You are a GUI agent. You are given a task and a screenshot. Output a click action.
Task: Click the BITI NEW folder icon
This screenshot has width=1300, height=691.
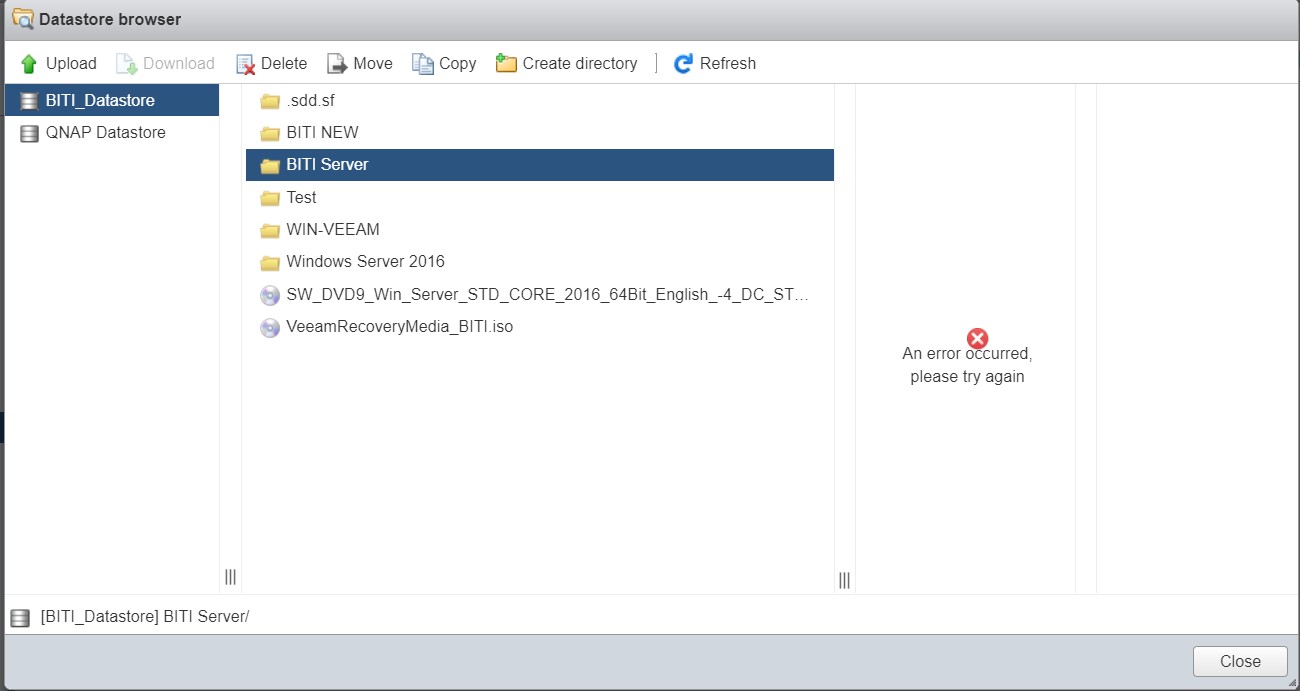pos(269,133)
